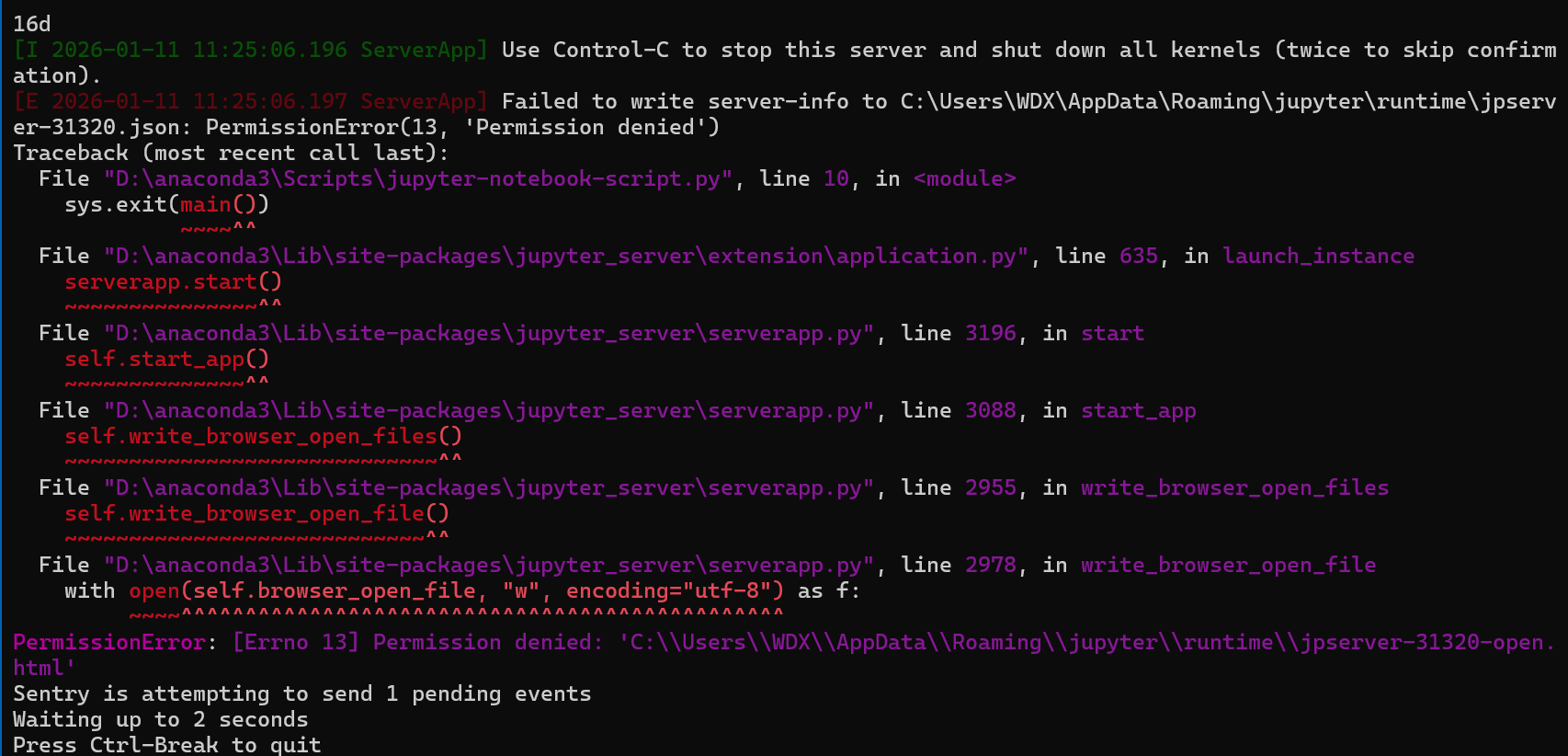1568x756 pixels.
Task: Click line number '3088' in the traceback
Action: pos(991,410)
